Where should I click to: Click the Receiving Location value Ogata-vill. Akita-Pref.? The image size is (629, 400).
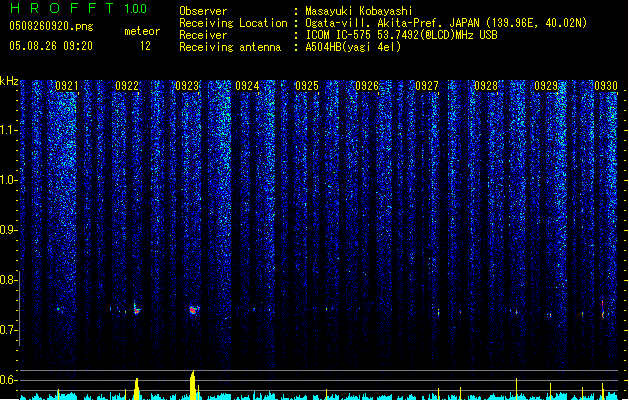pyautogui.click(x=372, y=23)
